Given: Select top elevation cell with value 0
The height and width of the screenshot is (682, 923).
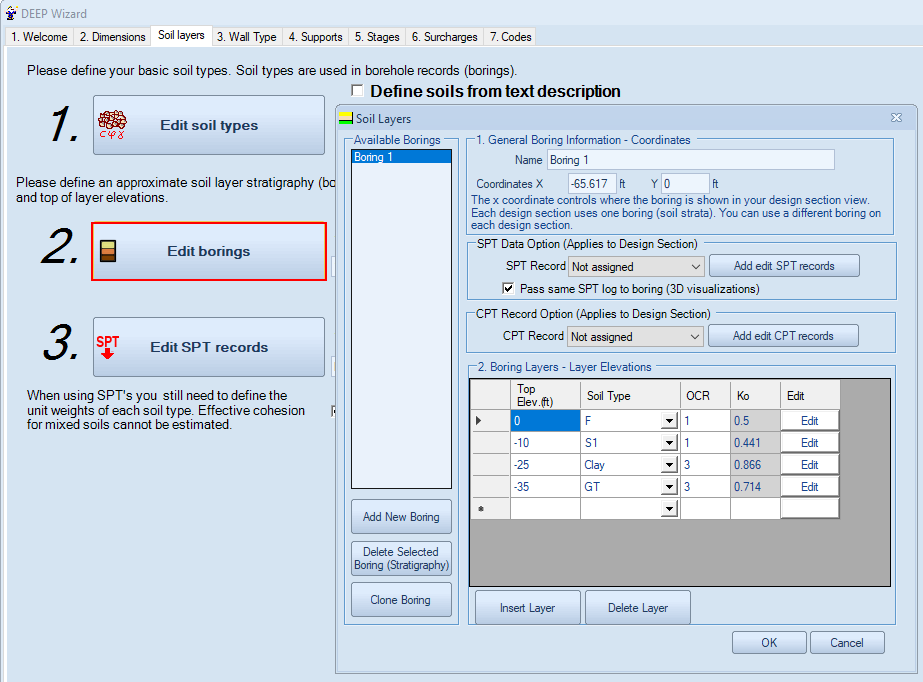Looking at the screenshot, I should tap(545, 421).
